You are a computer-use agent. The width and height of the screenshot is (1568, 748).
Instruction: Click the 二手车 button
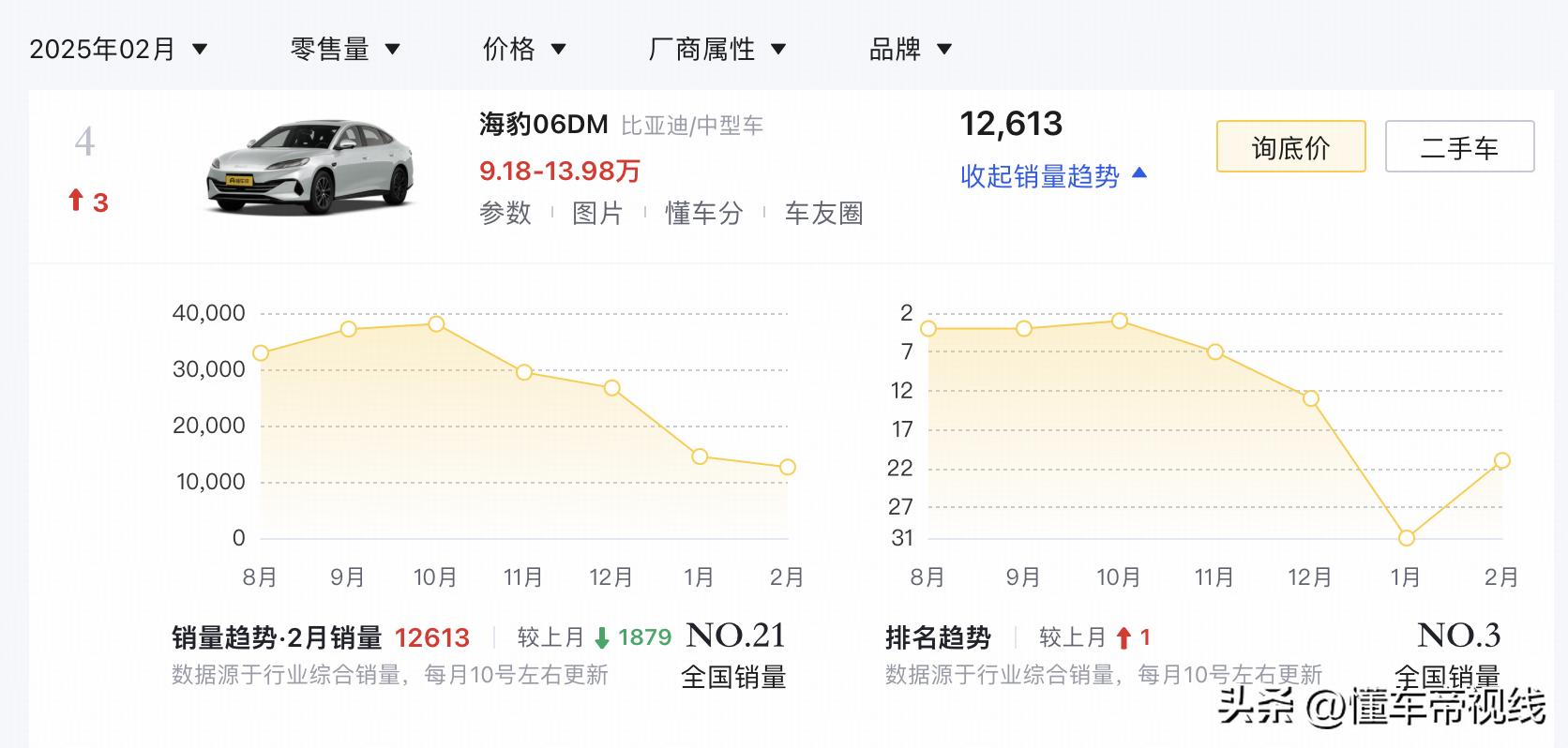tap(1459, 147)
